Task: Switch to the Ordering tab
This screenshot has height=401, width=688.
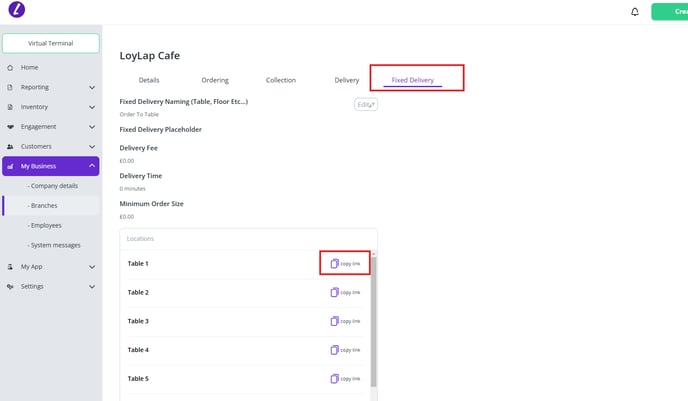Action: pyautogui.click(x=215, y=80)
